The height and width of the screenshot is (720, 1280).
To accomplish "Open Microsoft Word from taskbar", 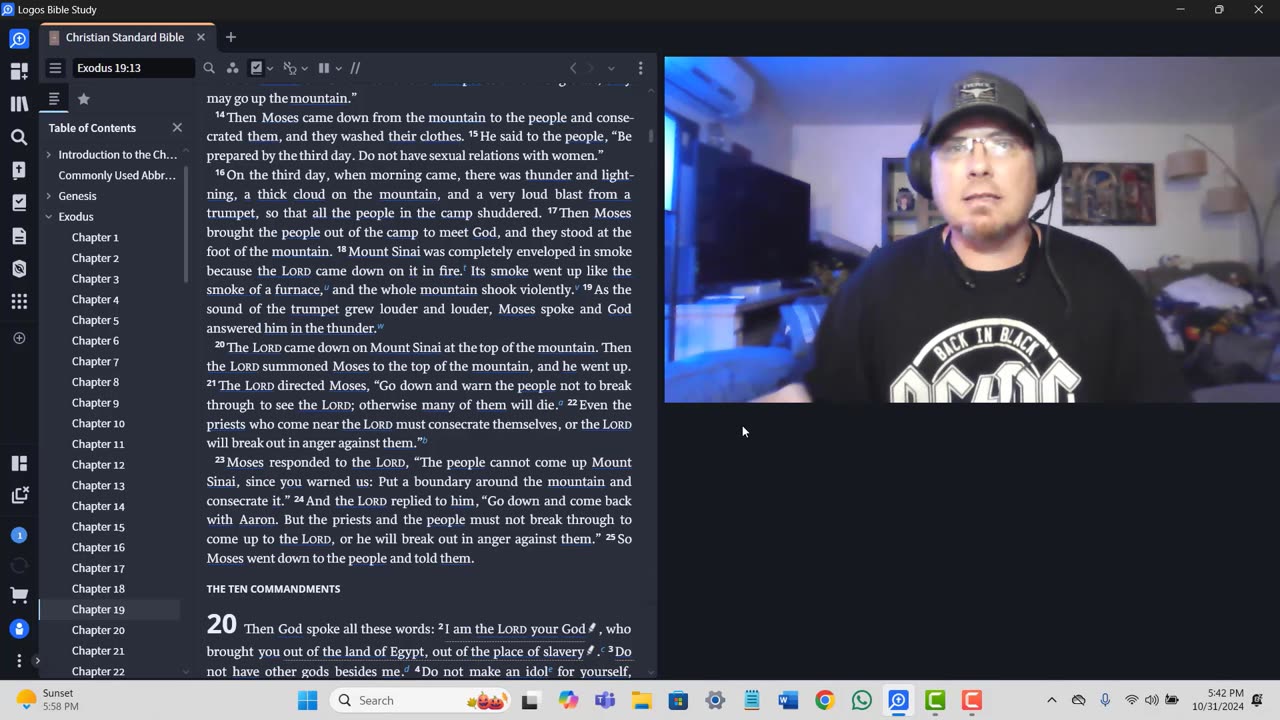I will coord(788,700).
